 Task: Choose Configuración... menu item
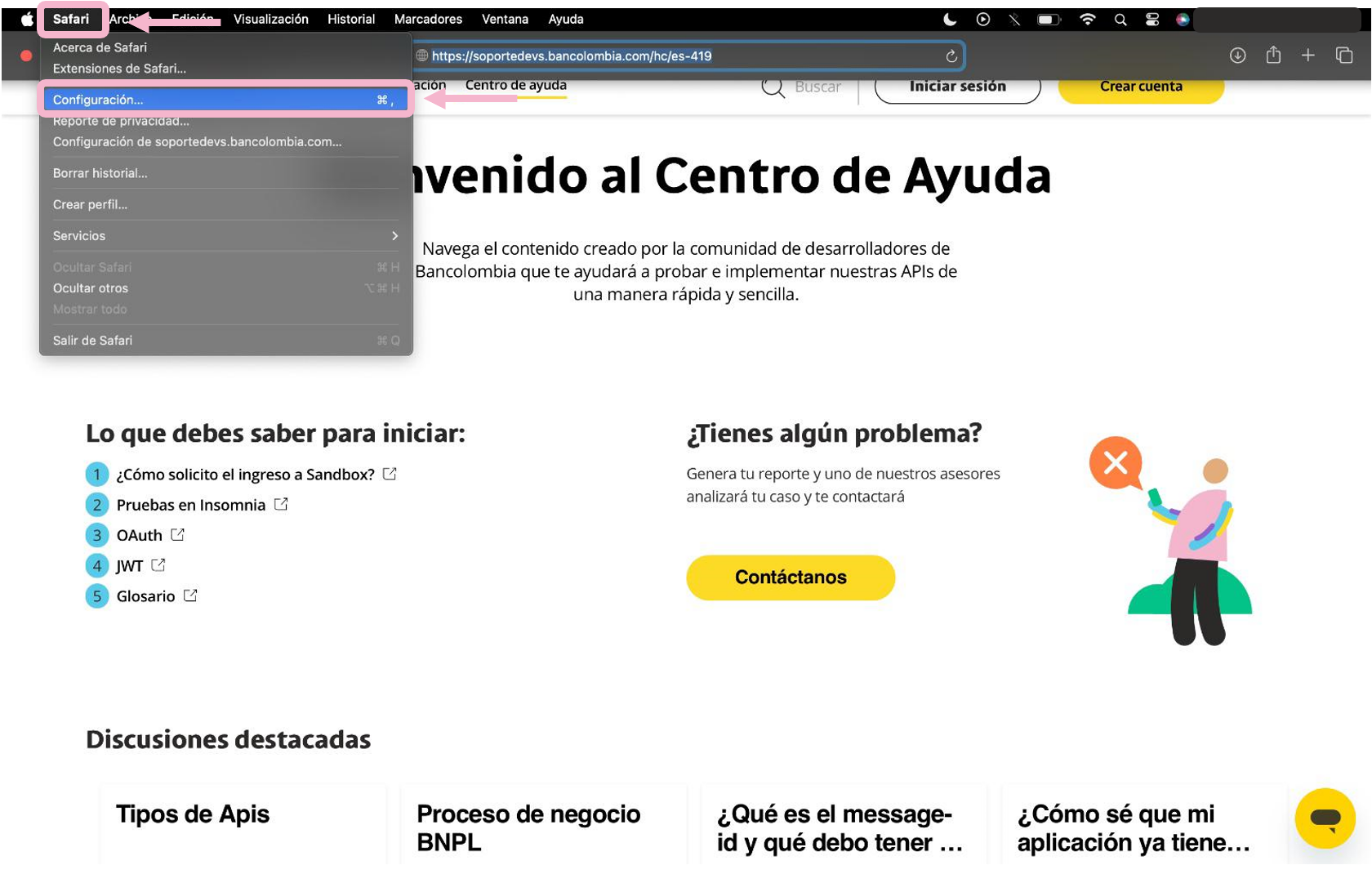(226, 100)
